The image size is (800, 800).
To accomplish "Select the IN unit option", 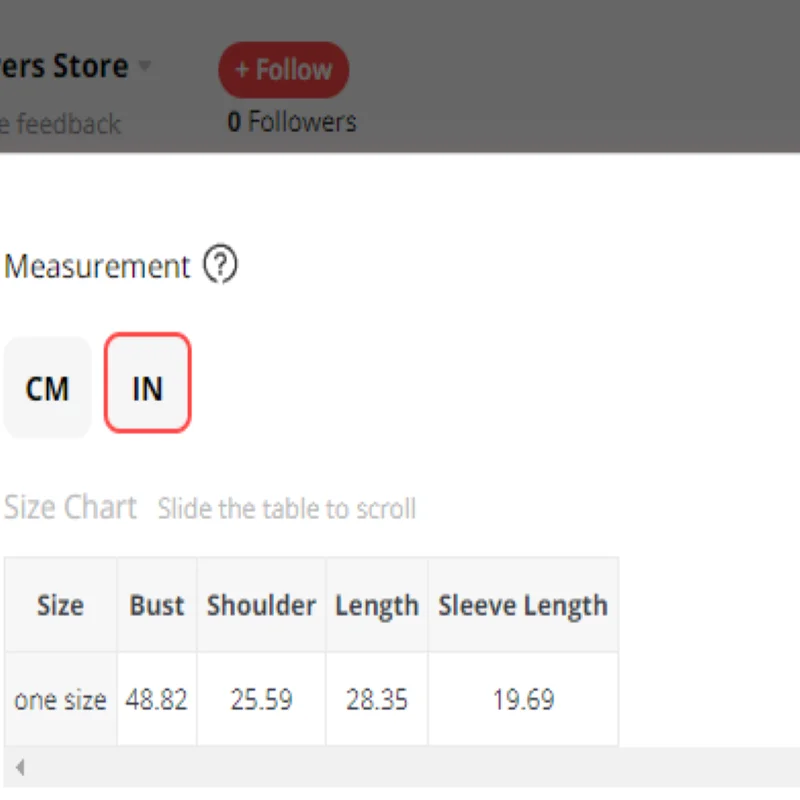I will 147,383.
